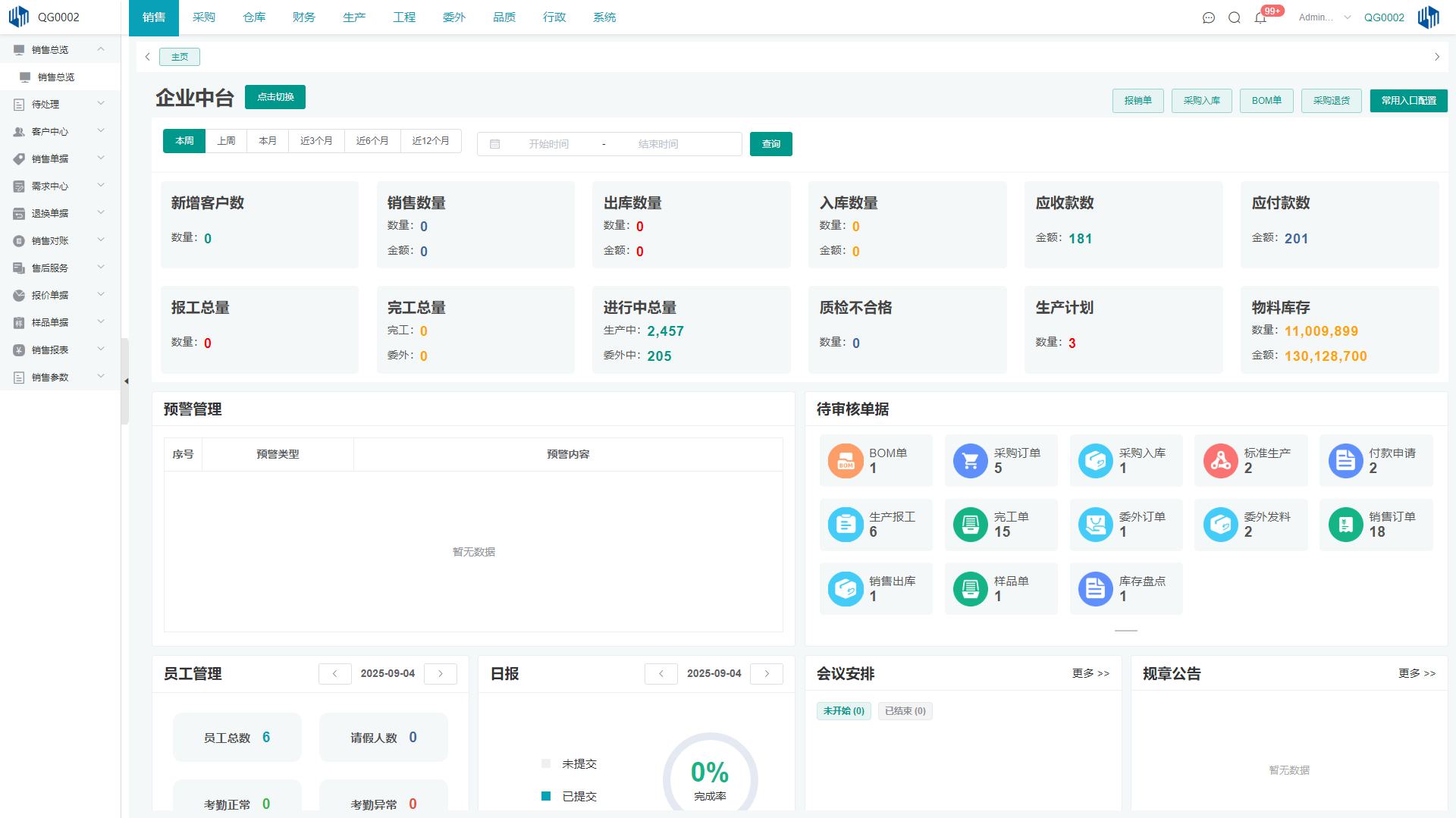Open the chat message icon
Screen dimensions: 1456x818
click(1209, 17)
